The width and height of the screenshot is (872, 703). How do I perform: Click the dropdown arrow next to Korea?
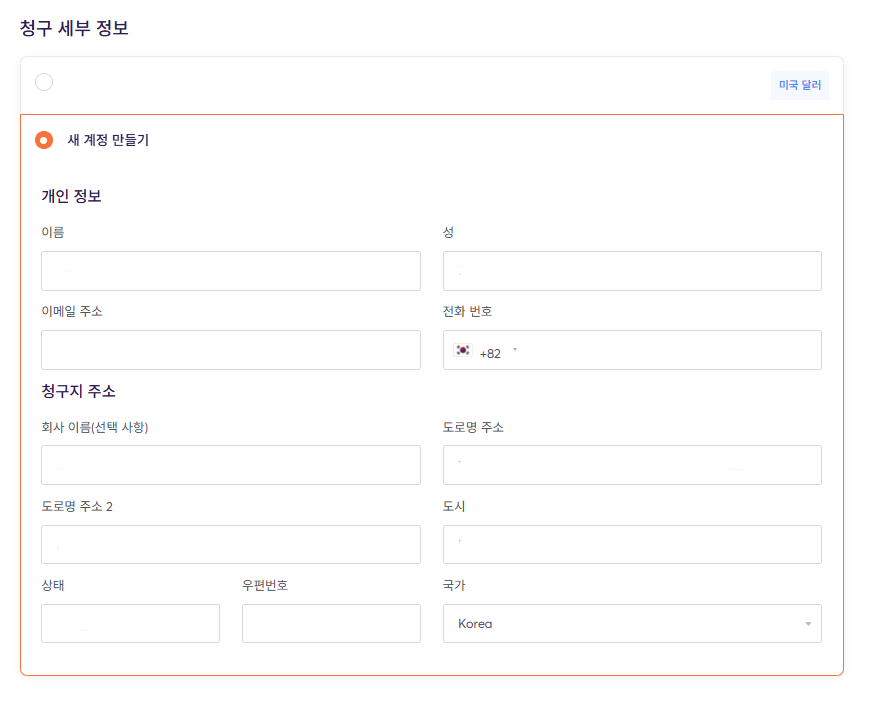coord(809,623)
